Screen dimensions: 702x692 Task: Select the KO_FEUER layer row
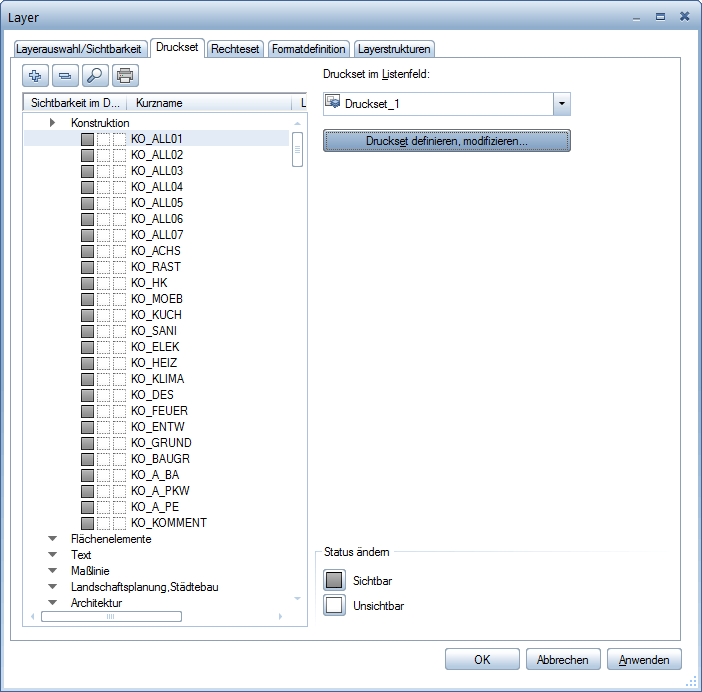(x=157, y=411)
